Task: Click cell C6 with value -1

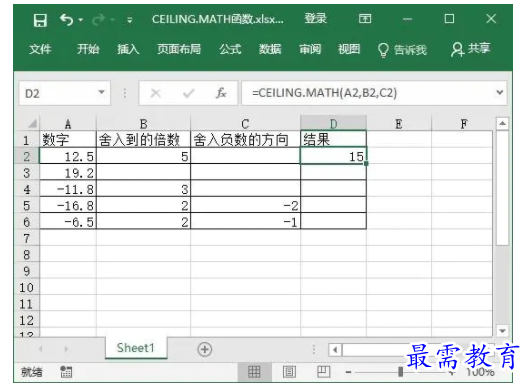Action: pyautogui.click(x=245, y=222)
